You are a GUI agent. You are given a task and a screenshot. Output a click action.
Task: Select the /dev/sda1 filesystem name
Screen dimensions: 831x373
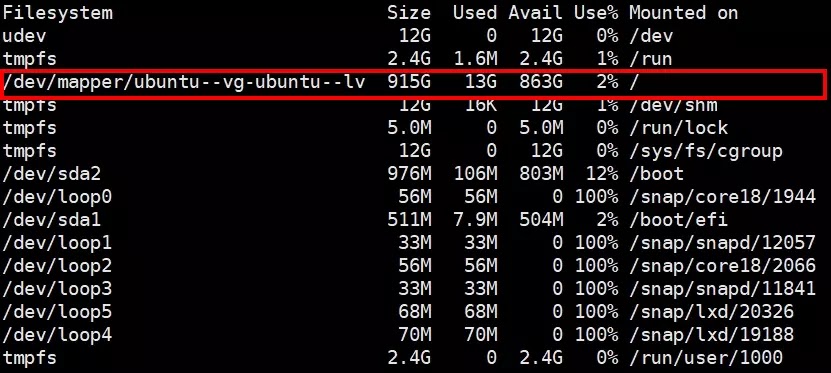(52, 220)
